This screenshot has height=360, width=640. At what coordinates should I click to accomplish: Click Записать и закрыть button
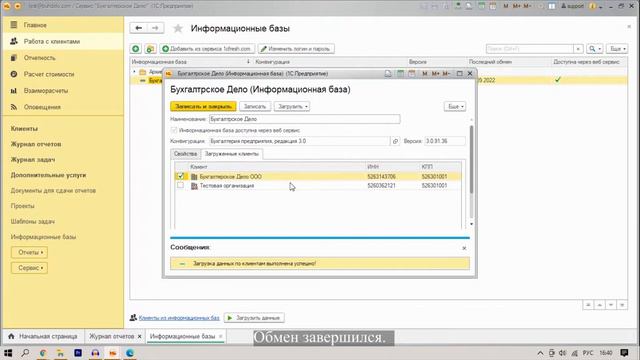tap(203, 107)
